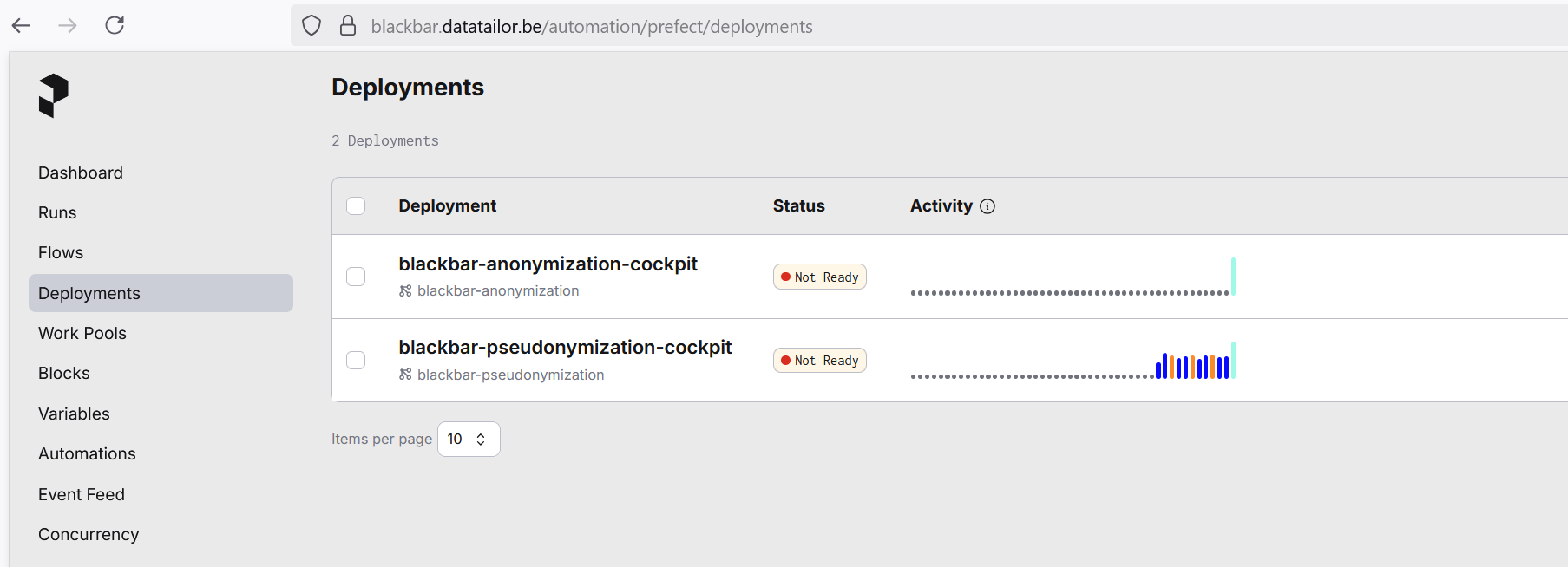Screen dimensions: 1568x567
Task: Open the Items per page dropdown
Action: [x=469, y=440]
